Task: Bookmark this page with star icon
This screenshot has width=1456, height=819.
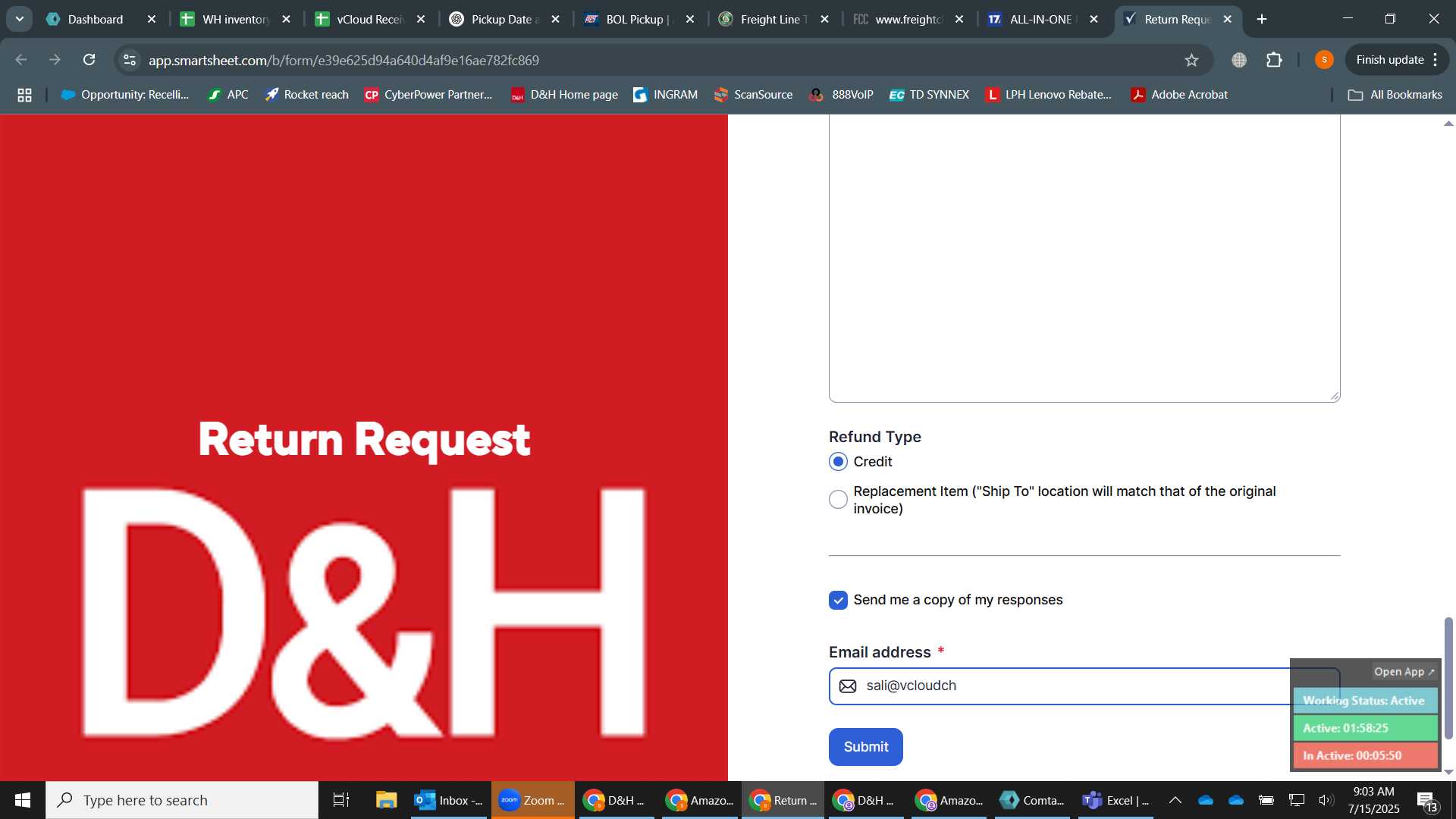Action: [x=1191, y=60]
